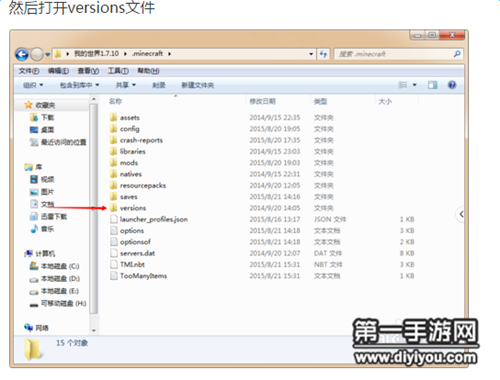Click the search .minecraft input field

pos(395,54)
